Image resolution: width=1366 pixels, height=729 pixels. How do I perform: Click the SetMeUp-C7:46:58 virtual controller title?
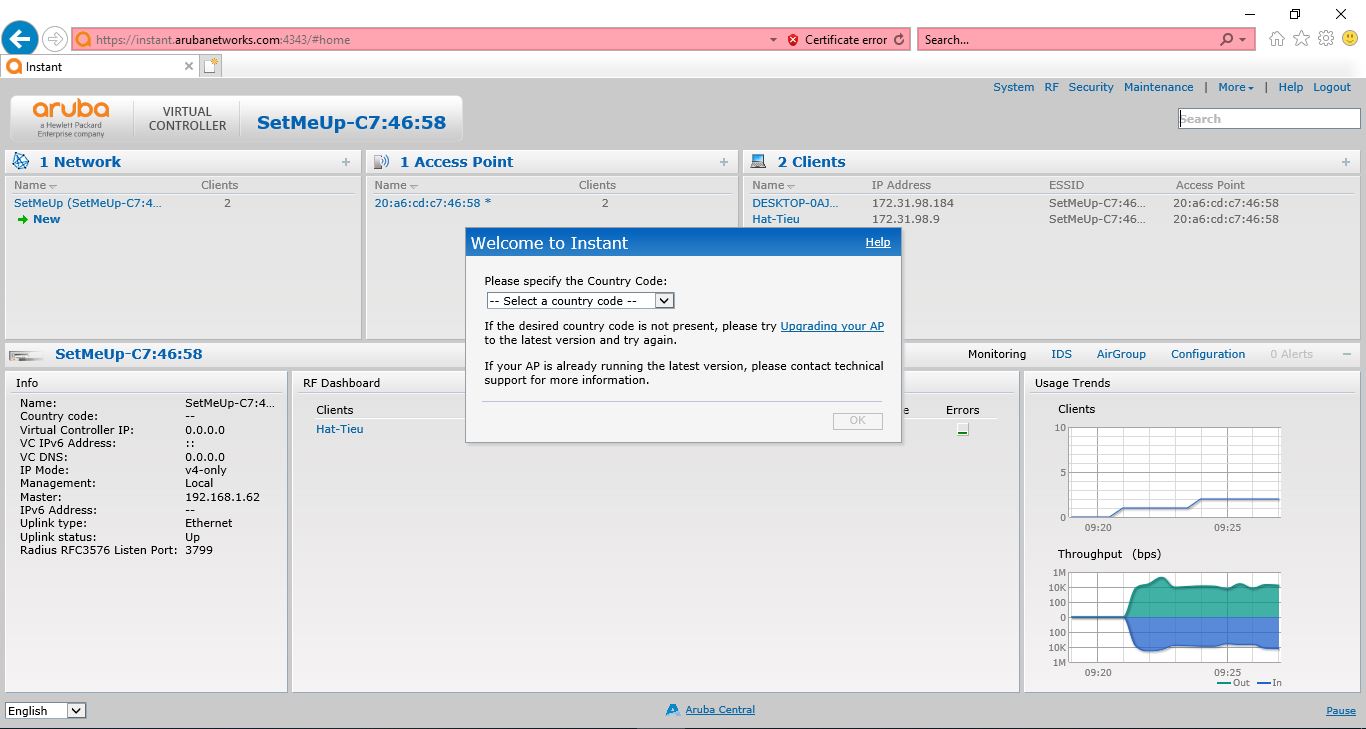click(351, 123)
